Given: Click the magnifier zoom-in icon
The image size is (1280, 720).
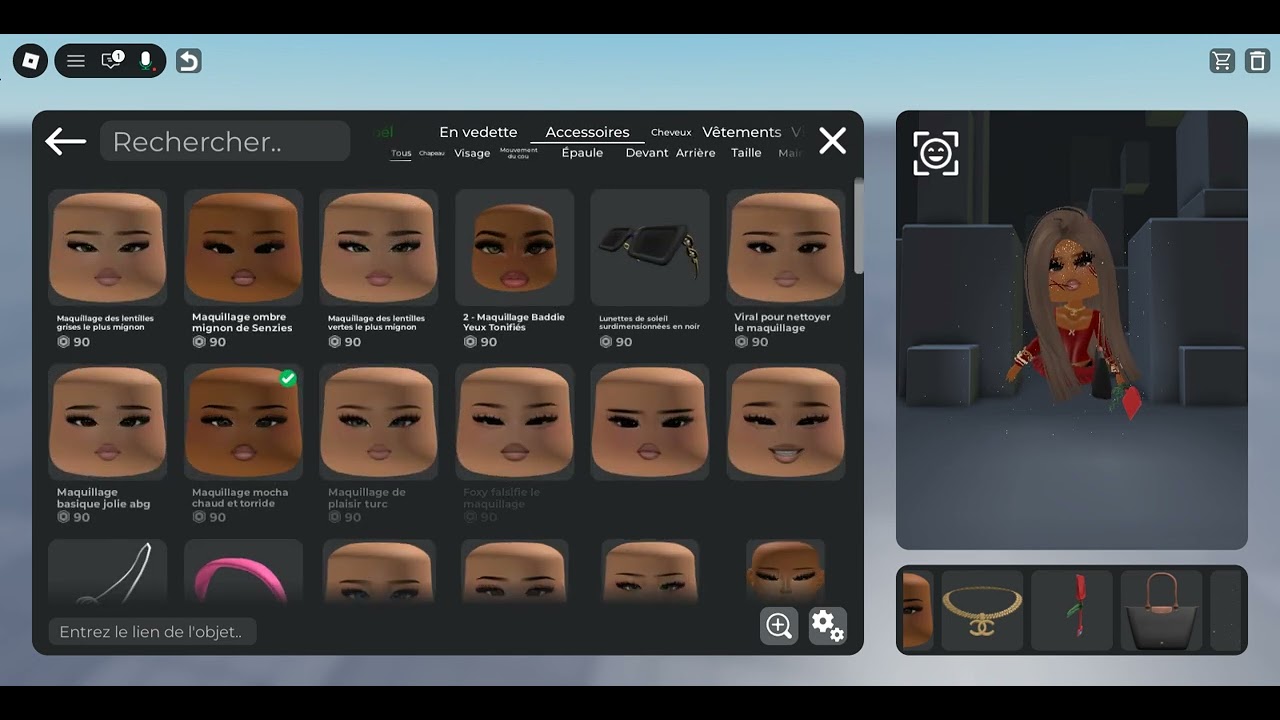Looking at the screenshot, I should click(x=779, y=626).
